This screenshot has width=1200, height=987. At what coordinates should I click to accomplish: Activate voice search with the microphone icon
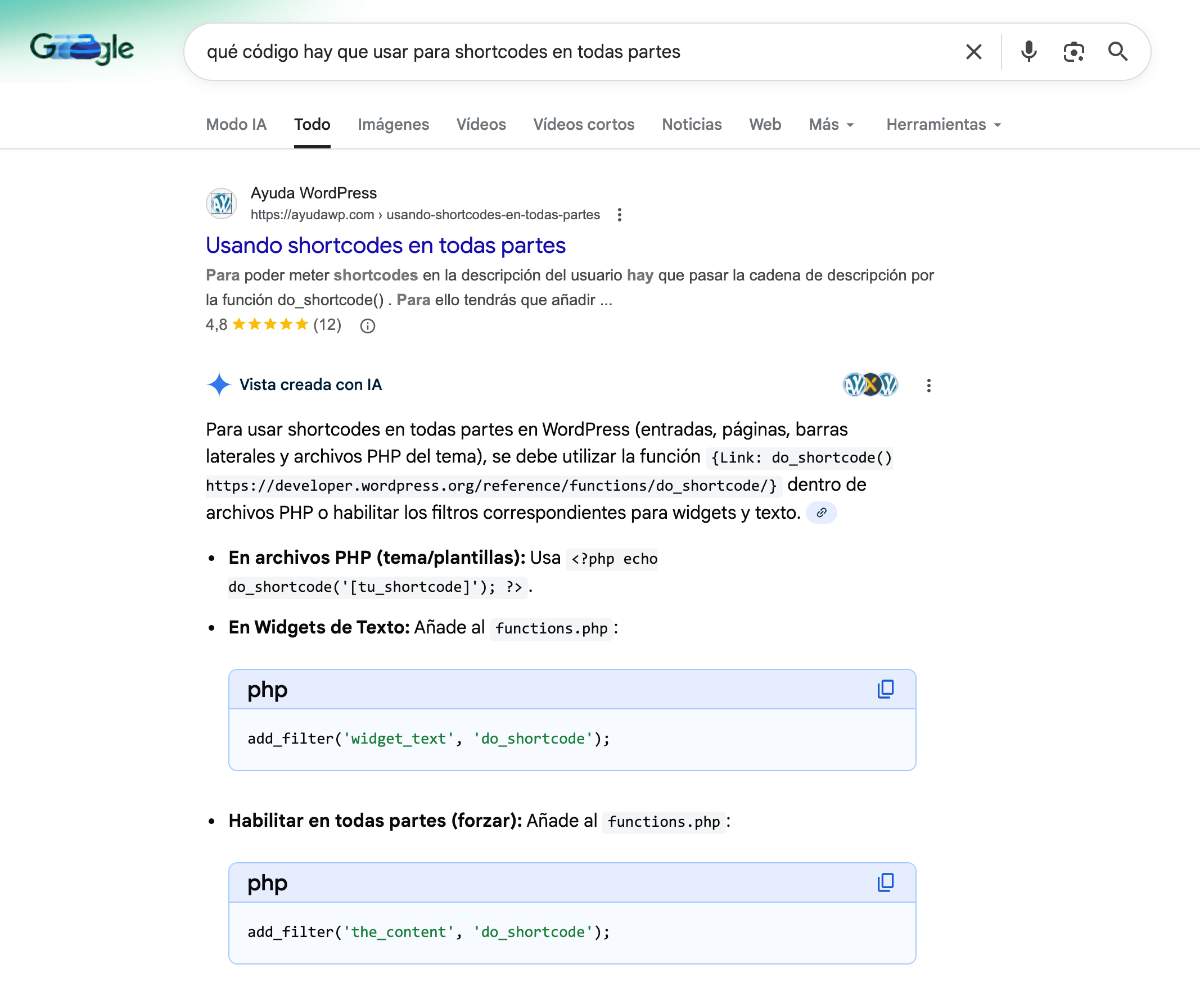(1028, 51)
